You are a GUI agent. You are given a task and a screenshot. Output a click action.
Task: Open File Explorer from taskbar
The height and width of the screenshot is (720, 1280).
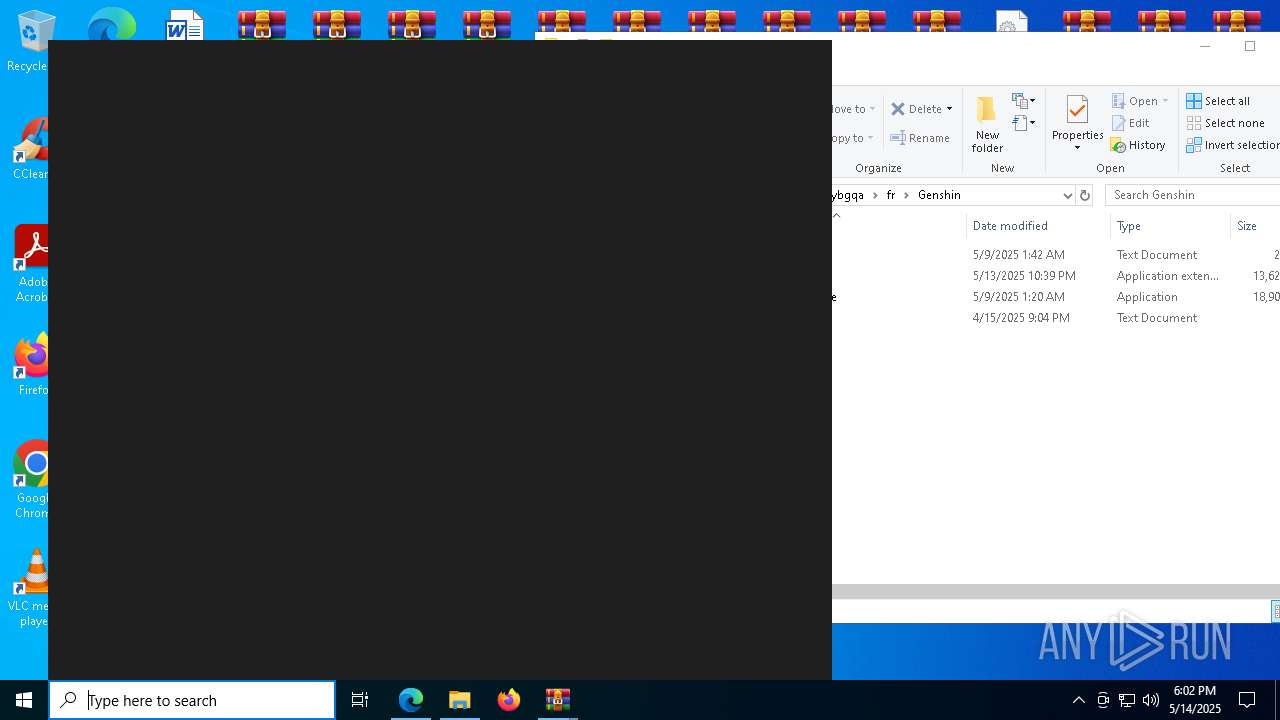(460, 700)
